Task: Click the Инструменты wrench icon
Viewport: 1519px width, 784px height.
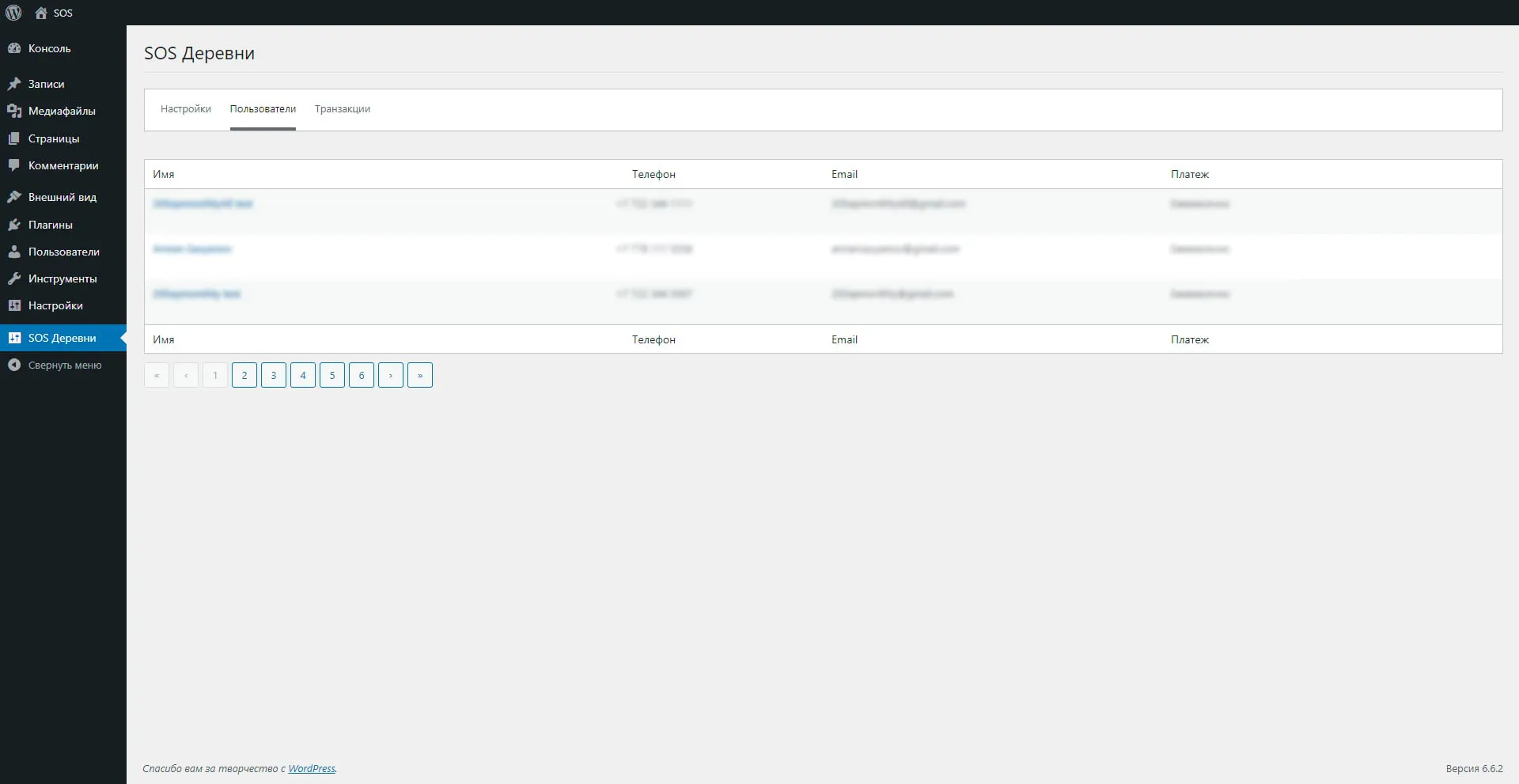Action: (14, 278)
